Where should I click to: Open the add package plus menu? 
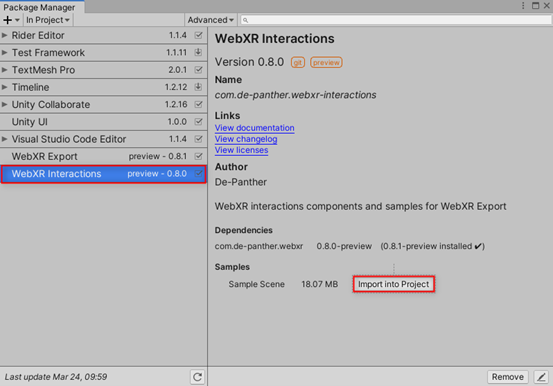point(11,20)
